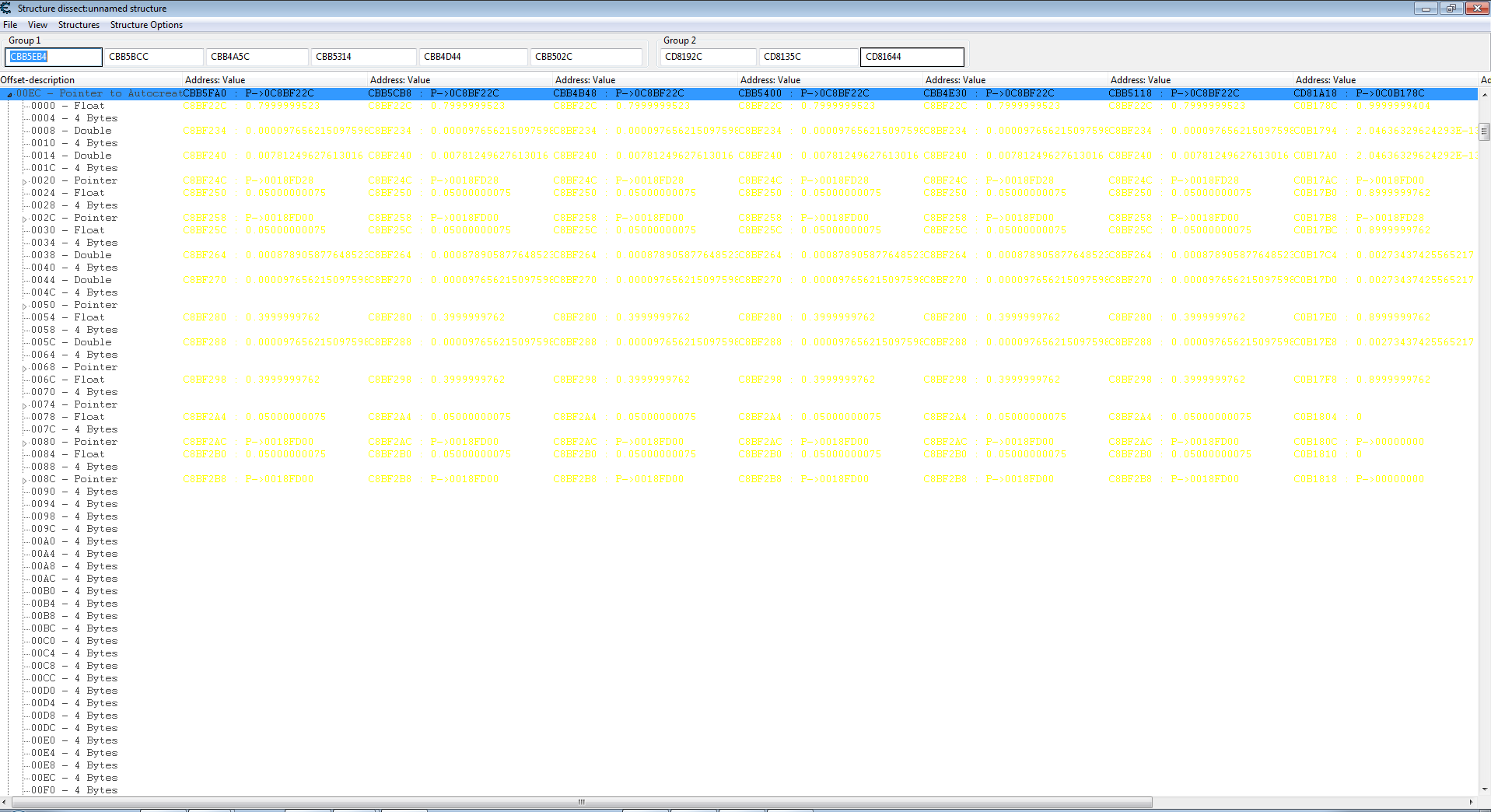Screen dimensions: 1491x812
Task: Click the horizontal scrollbar thumb
Action: (x=581, y=802)
